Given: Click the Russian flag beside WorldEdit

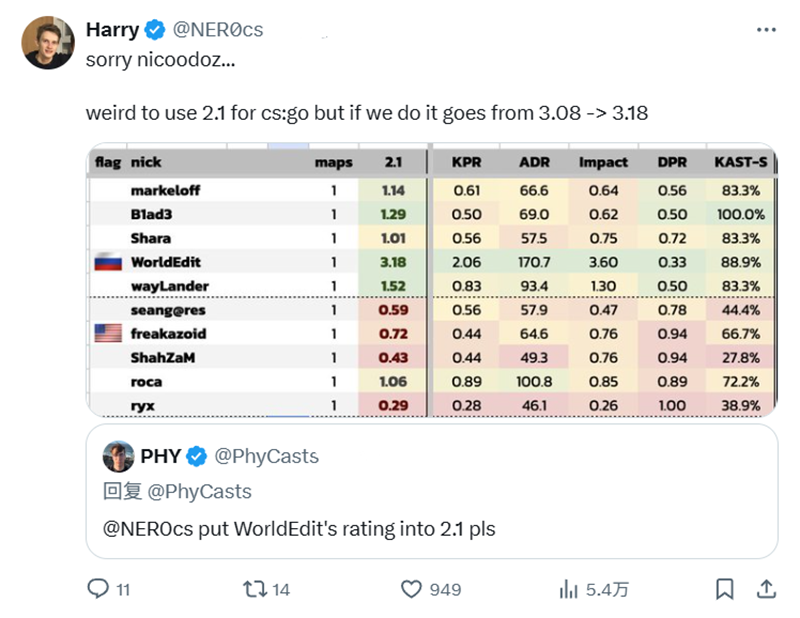Looking at the screenshot, I should 107,262.
